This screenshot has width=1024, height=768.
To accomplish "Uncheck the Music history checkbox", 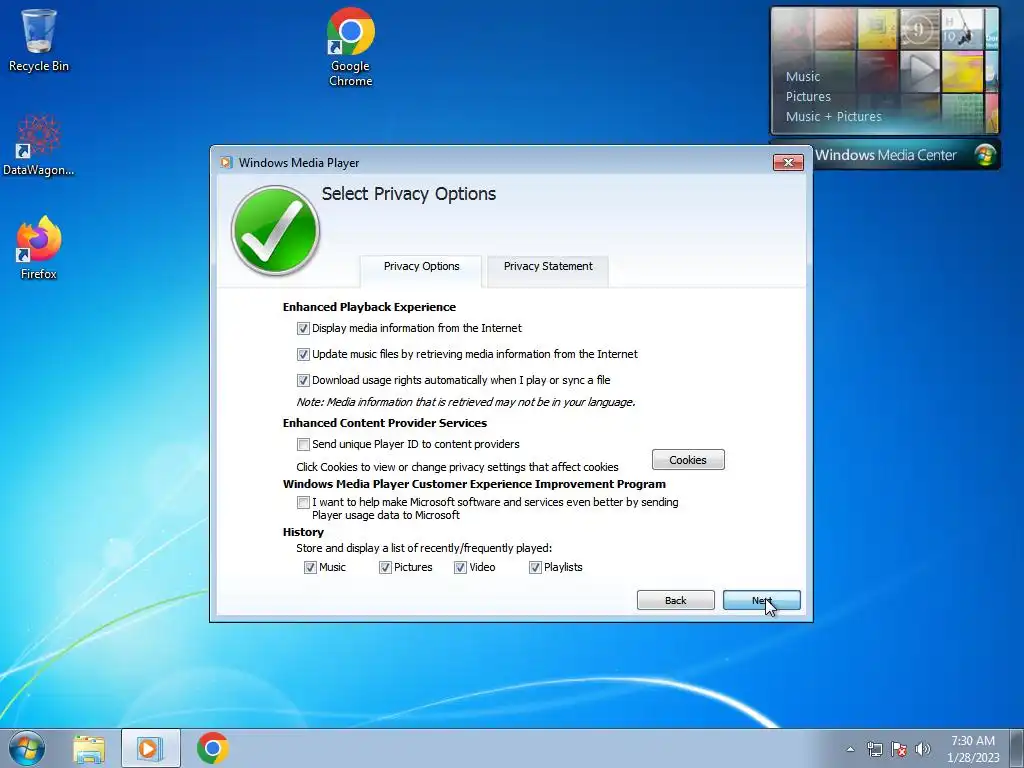I will 310,568.
